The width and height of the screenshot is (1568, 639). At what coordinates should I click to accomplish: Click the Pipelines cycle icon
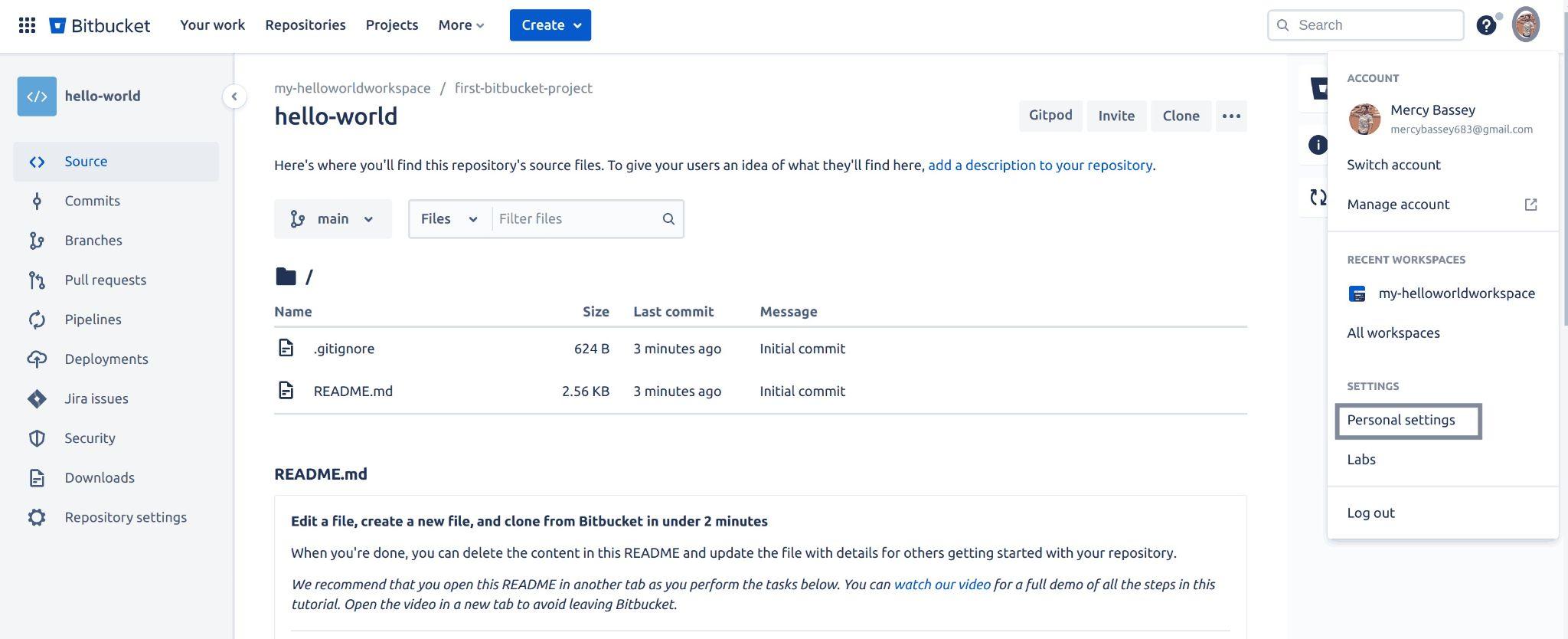coord(37,319)
